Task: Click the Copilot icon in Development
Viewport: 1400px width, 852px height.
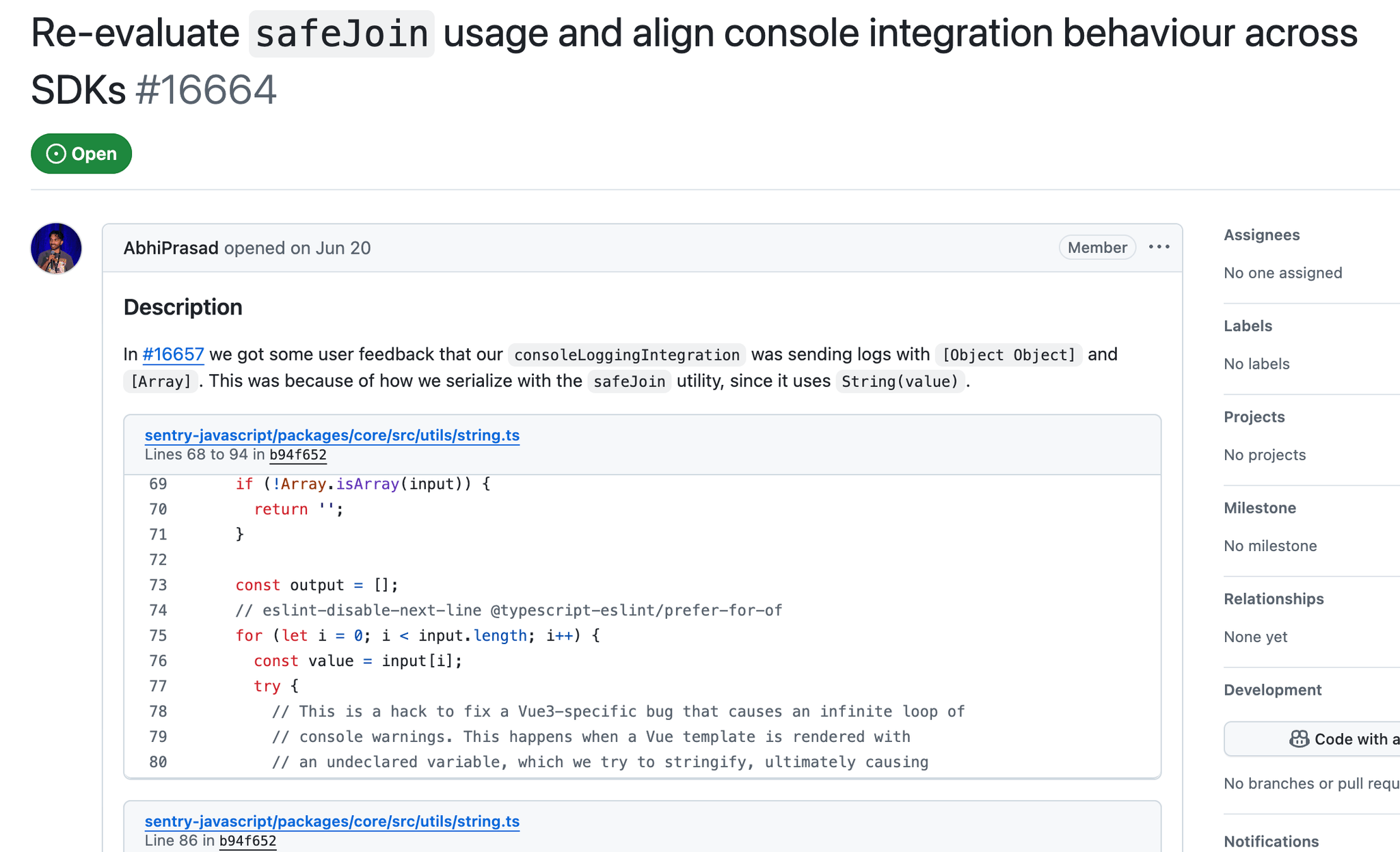Action: click(1298, 739)
